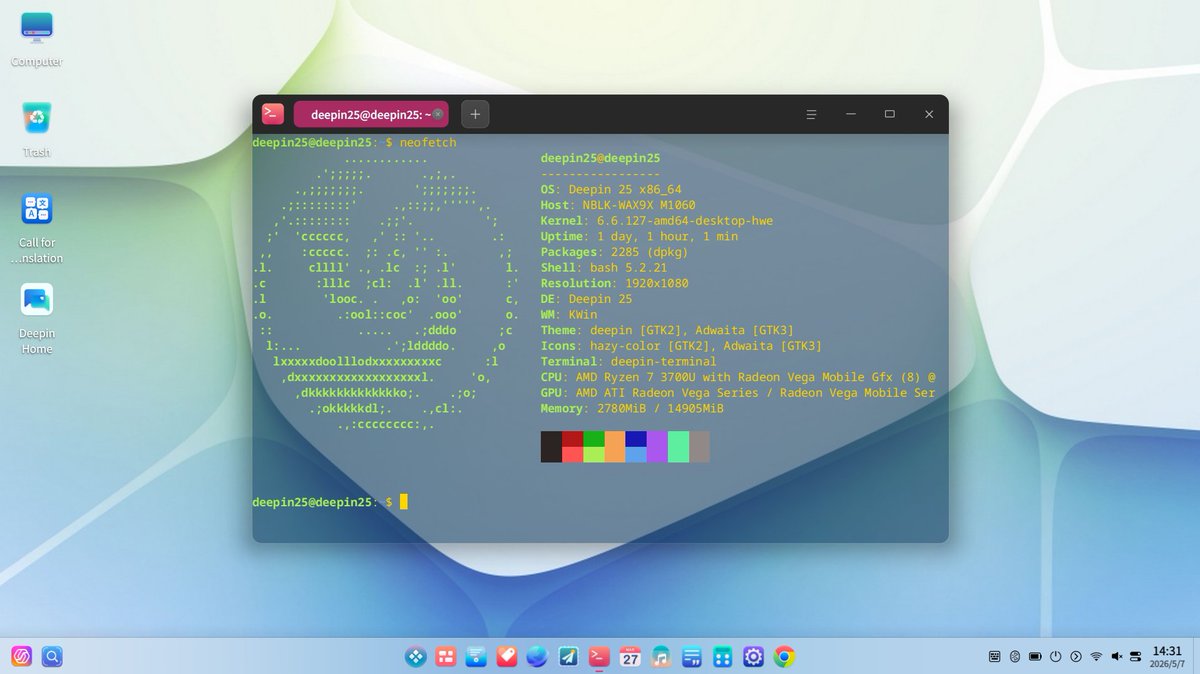Click the 'Terminal: deepin-terminal' line

coord(629,361)
